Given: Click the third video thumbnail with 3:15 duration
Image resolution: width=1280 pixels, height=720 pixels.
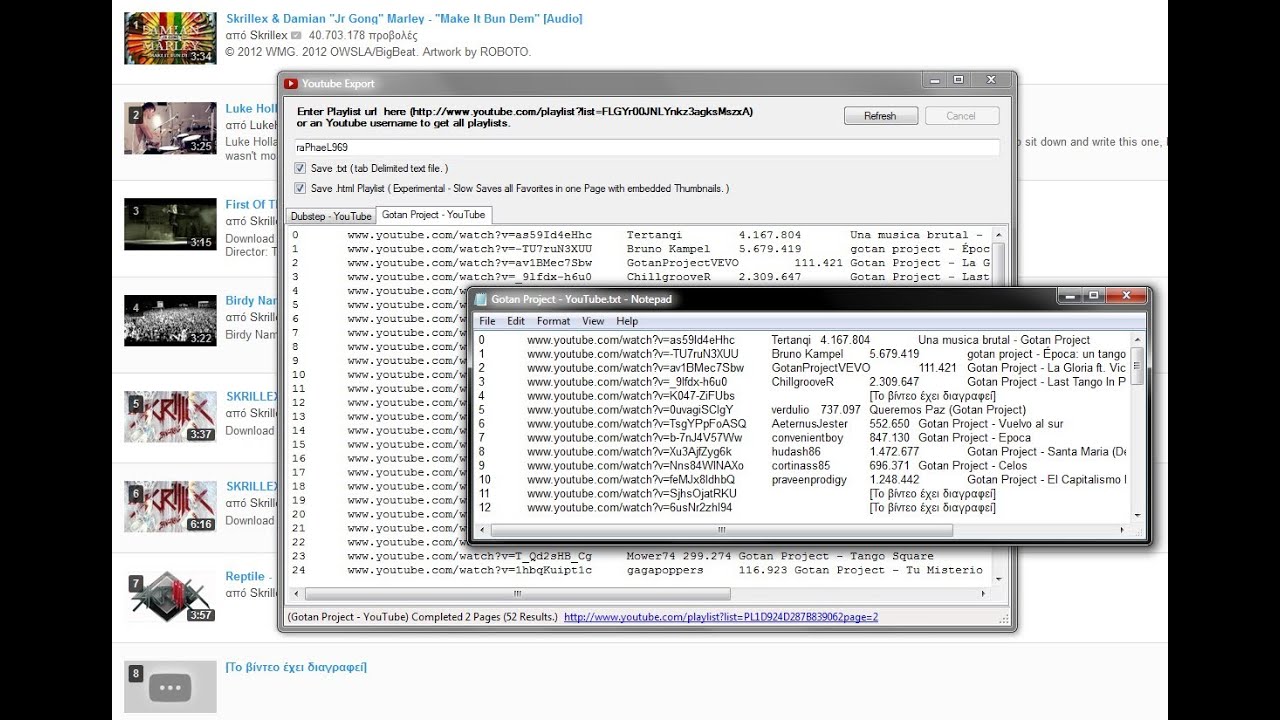Looking at the screenshot, I should click(x=170, y=224).
